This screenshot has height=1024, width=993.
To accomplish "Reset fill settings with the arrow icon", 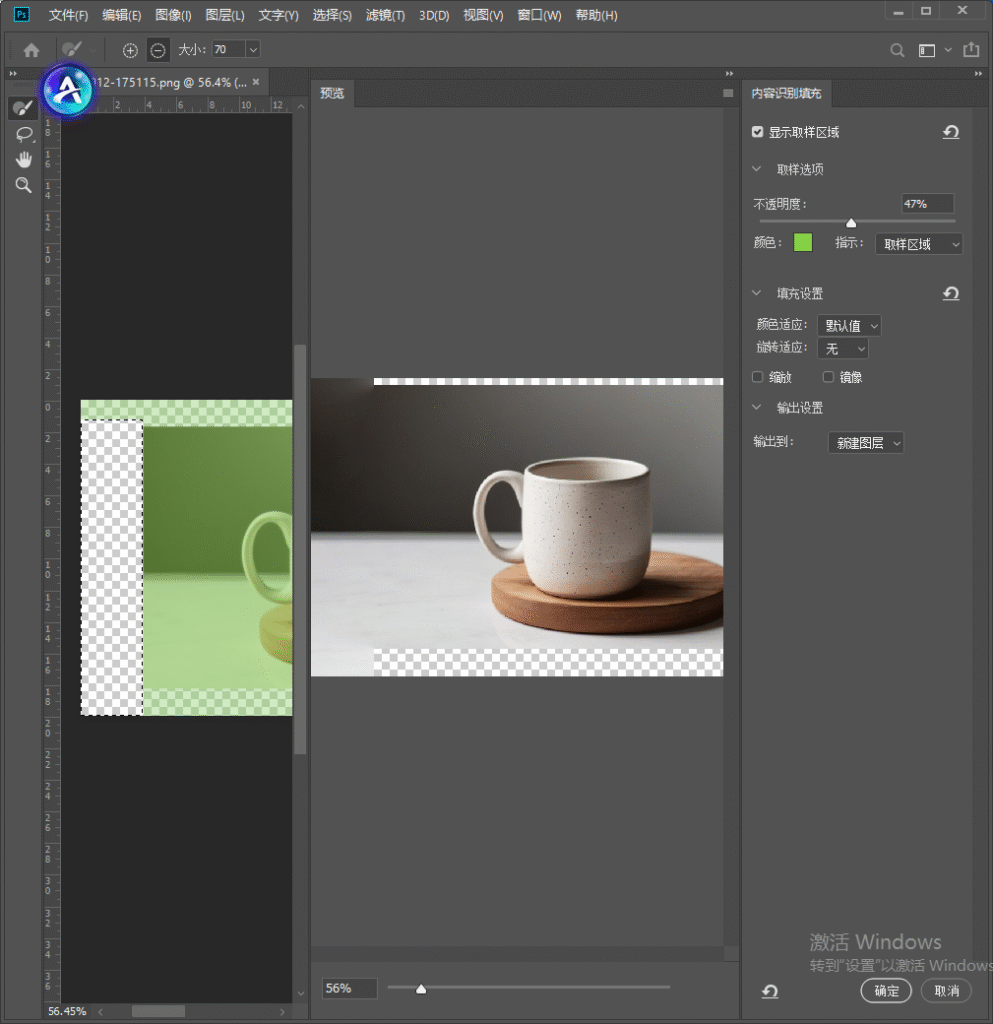I will click(951, 294).
